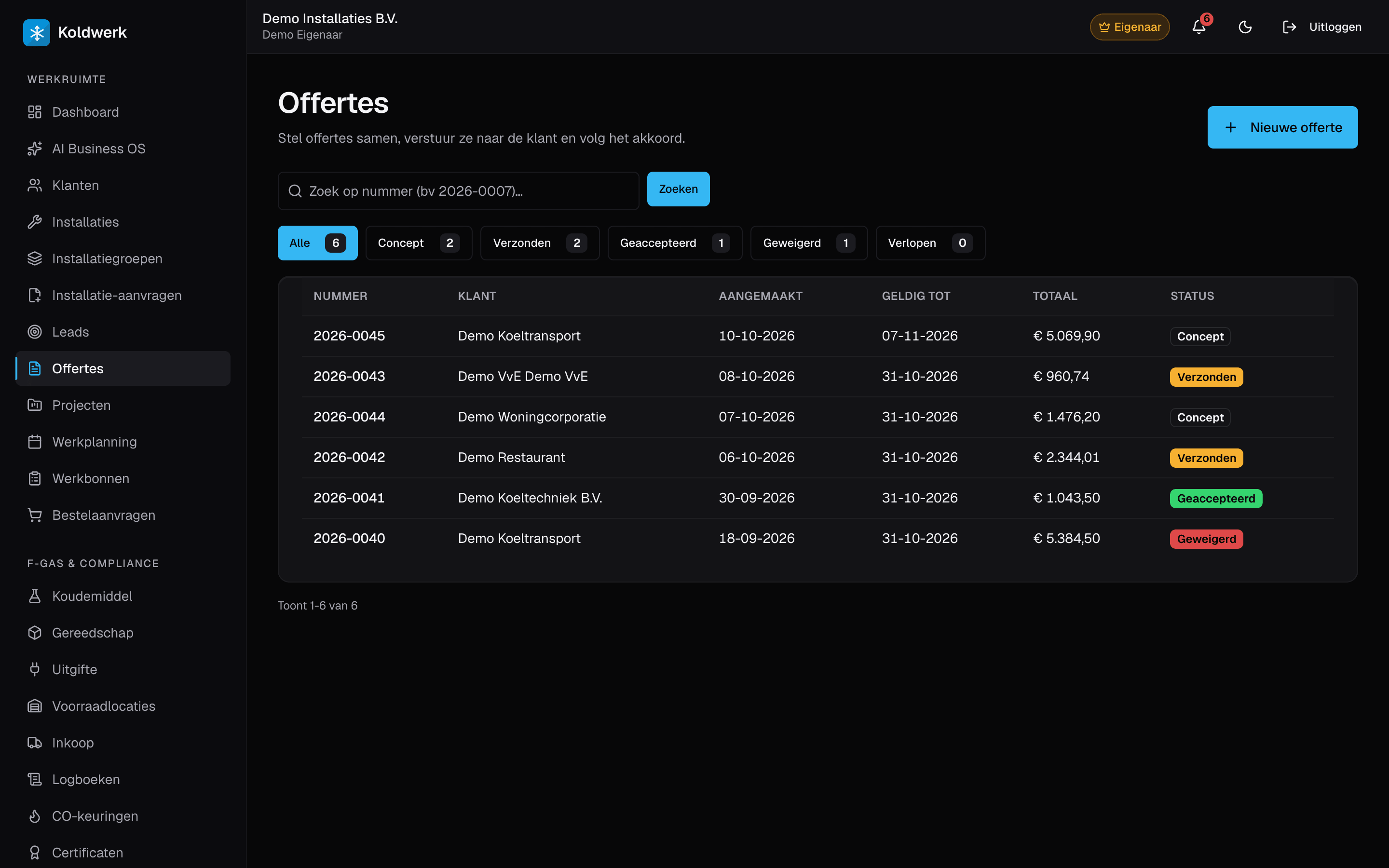This screenshot has width=1389, height=868.
Task: Click the Geweigerd status badge
Action: point(1207,539)
